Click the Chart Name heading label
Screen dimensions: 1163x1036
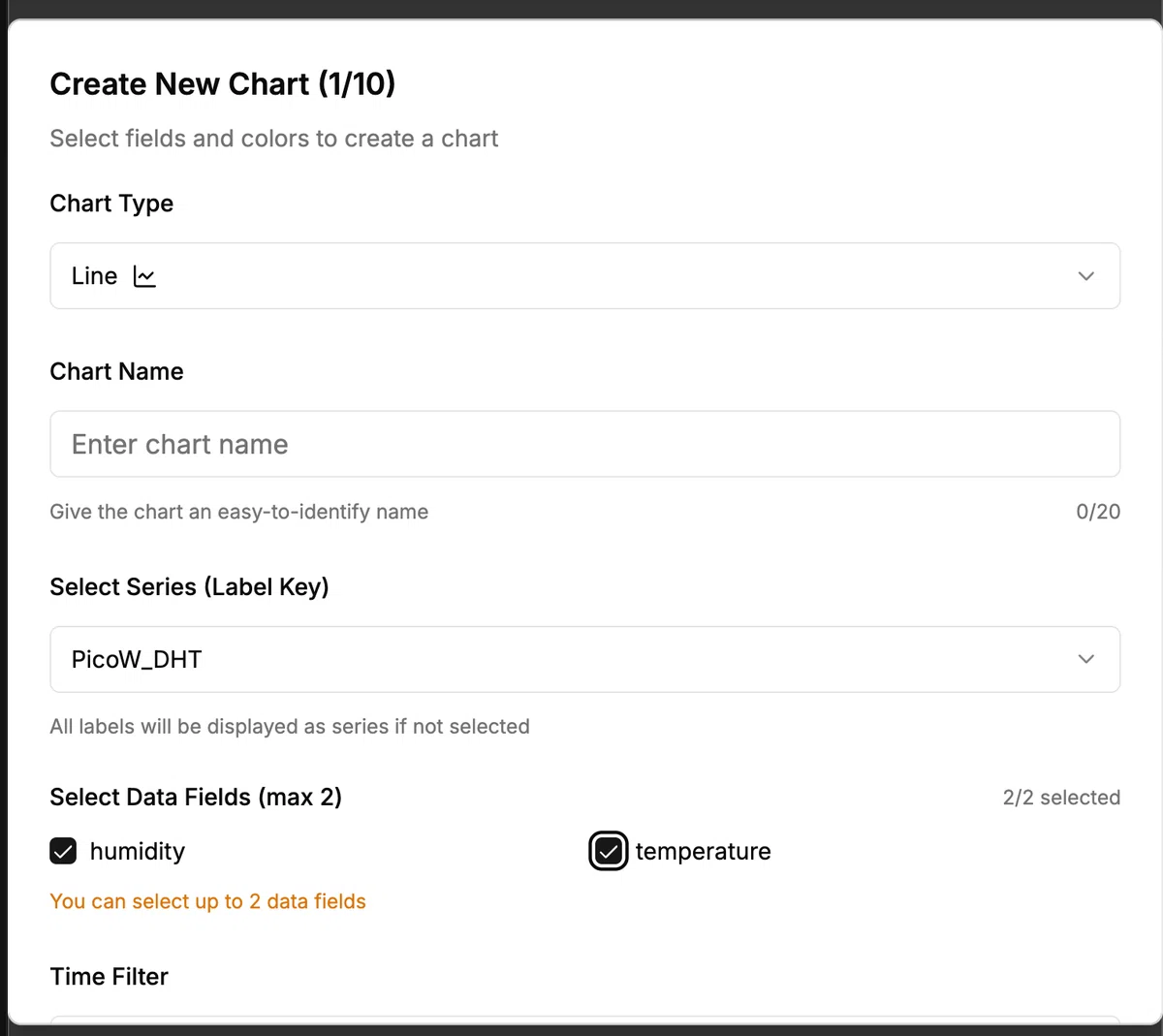click(x=116, y=371)
